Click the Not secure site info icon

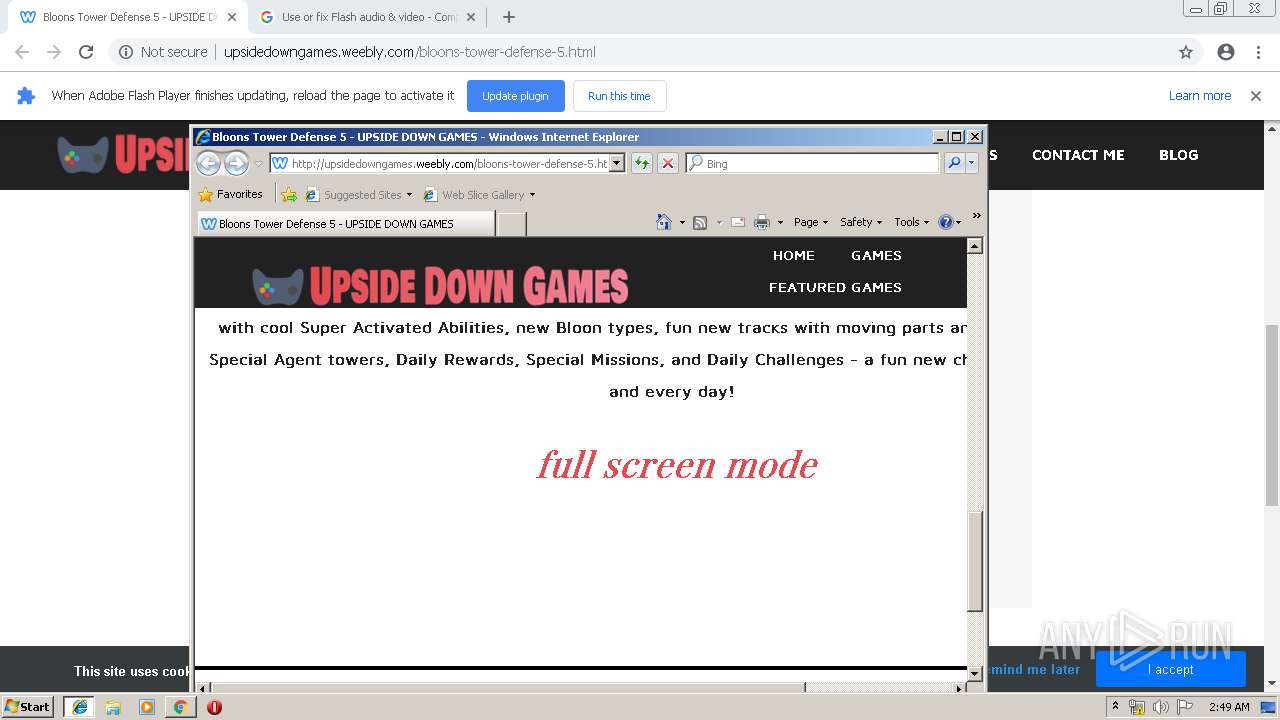[126, 52]
